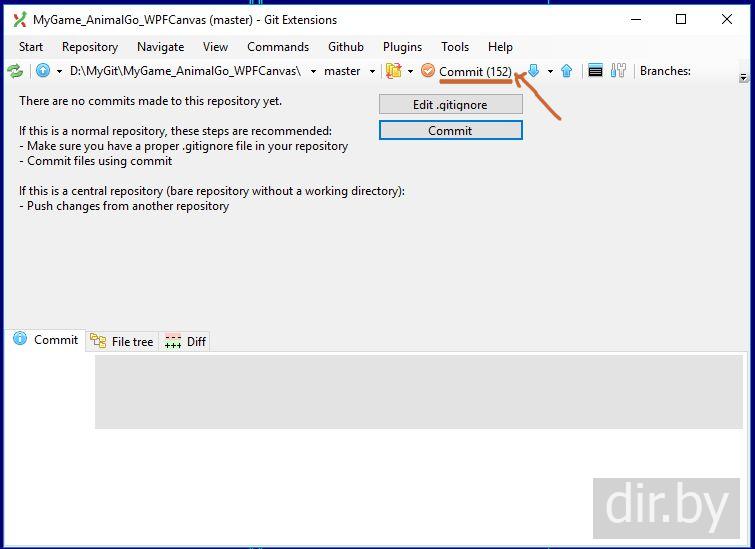Screen dimensions: 755x549
Task: Click '- Push changes from another repository' text
Action: pyautogui.click(x=124, y=206)
